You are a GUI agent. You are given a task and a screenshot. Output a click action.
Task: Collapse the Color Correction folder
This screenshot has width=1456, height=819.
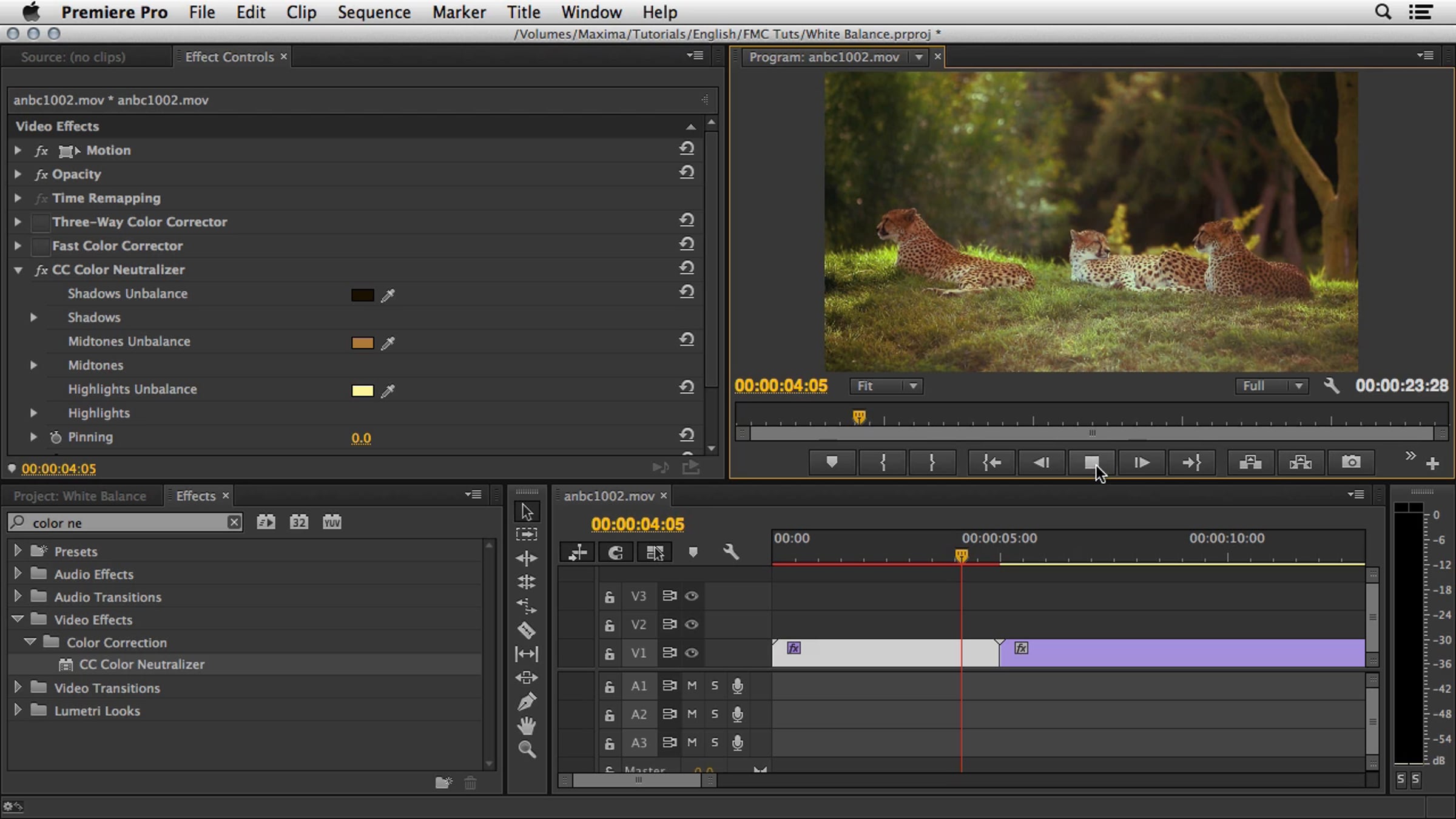point(30,641)
